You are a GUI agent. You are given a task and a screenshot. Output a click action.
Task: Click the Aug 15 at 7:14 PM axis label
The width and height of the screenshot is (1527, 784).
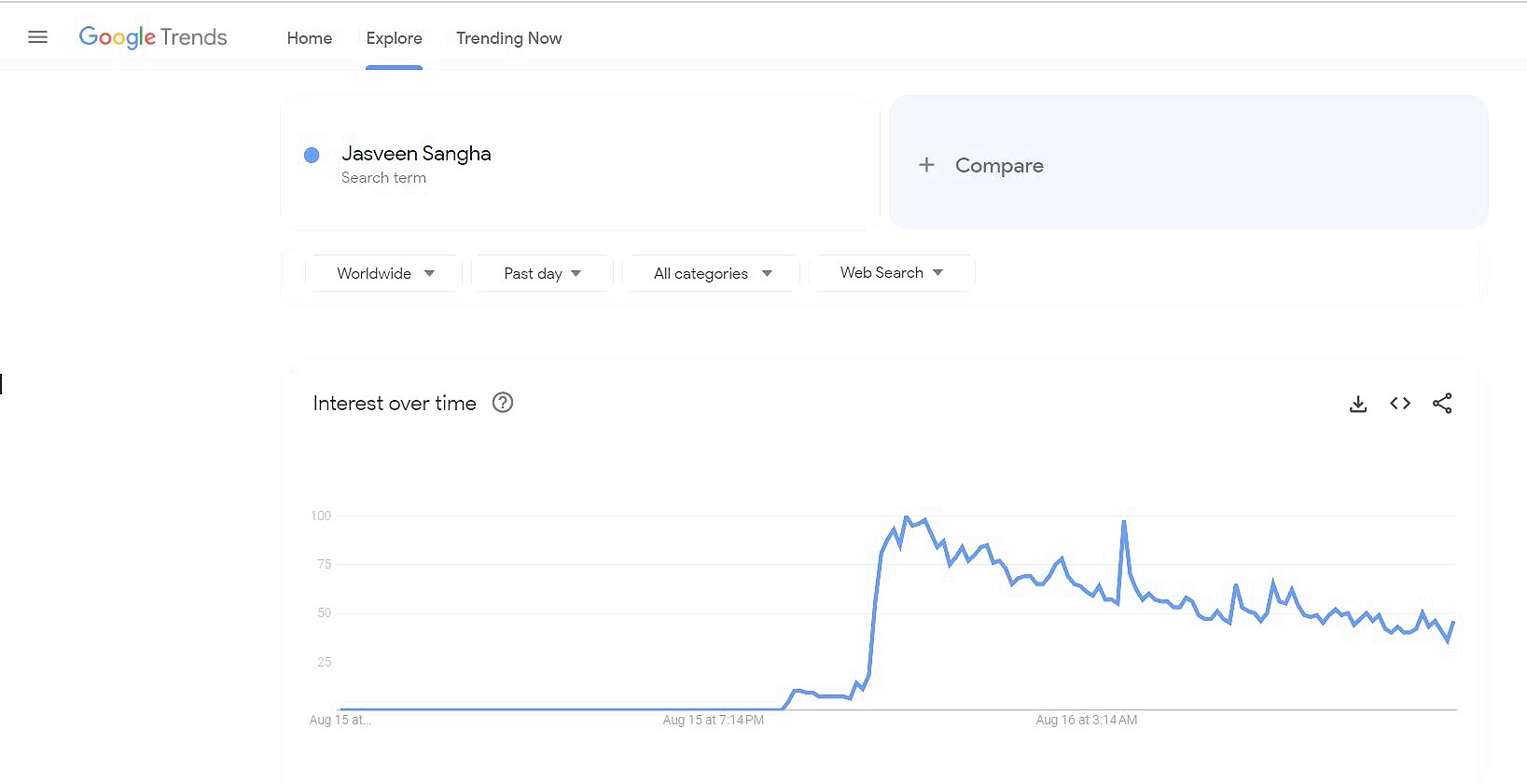[x=714, y=720]
